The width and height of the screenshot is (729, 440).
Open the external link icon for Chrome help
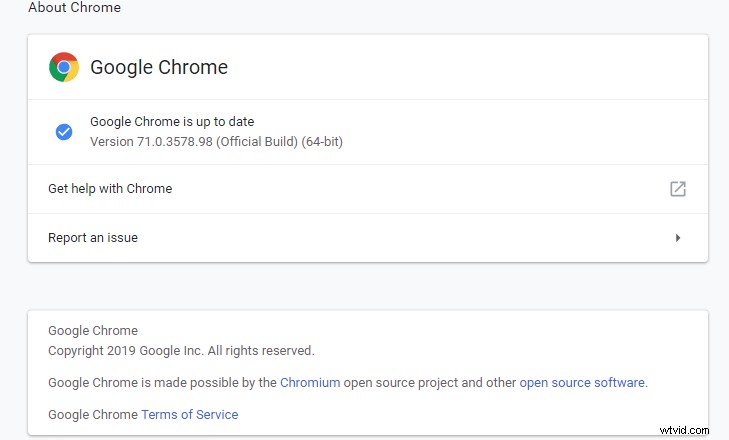[x=677, y=189]
